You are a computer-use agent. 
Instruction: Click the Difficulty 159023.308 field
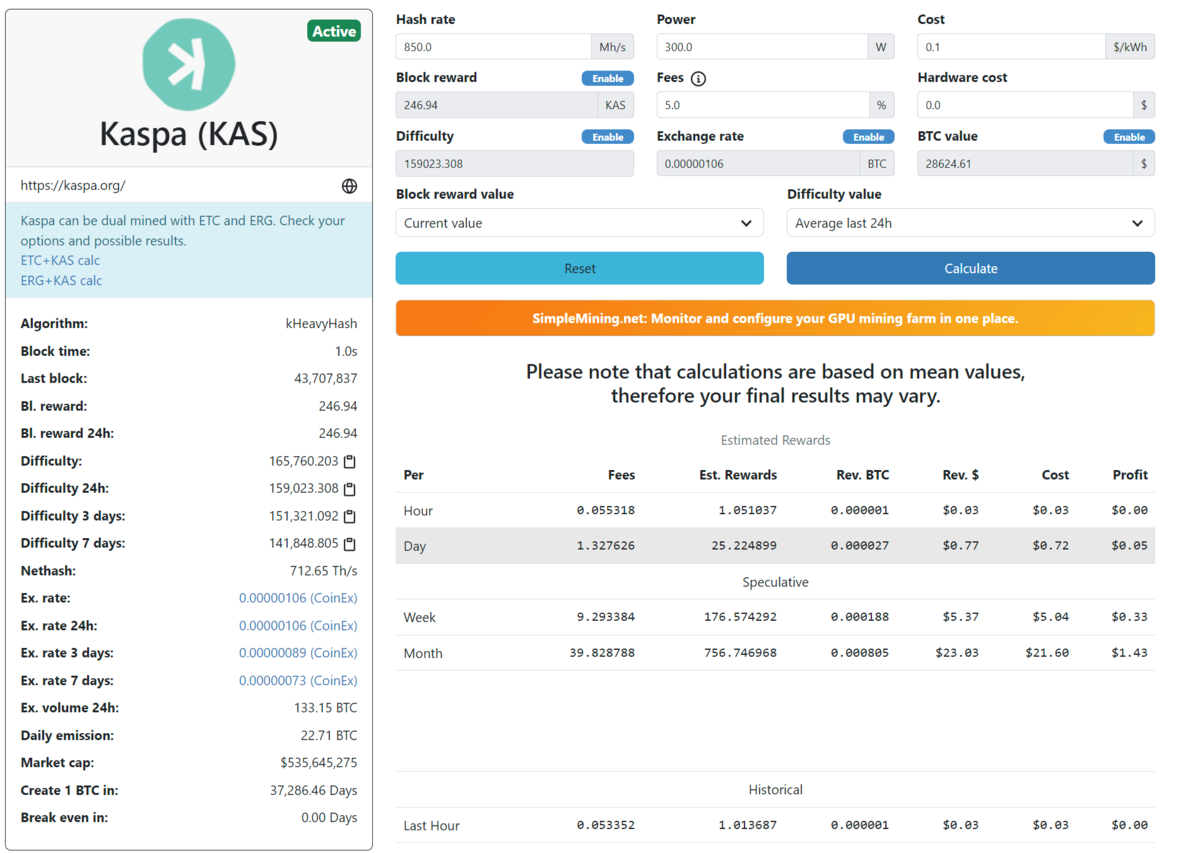click(514, 163)
